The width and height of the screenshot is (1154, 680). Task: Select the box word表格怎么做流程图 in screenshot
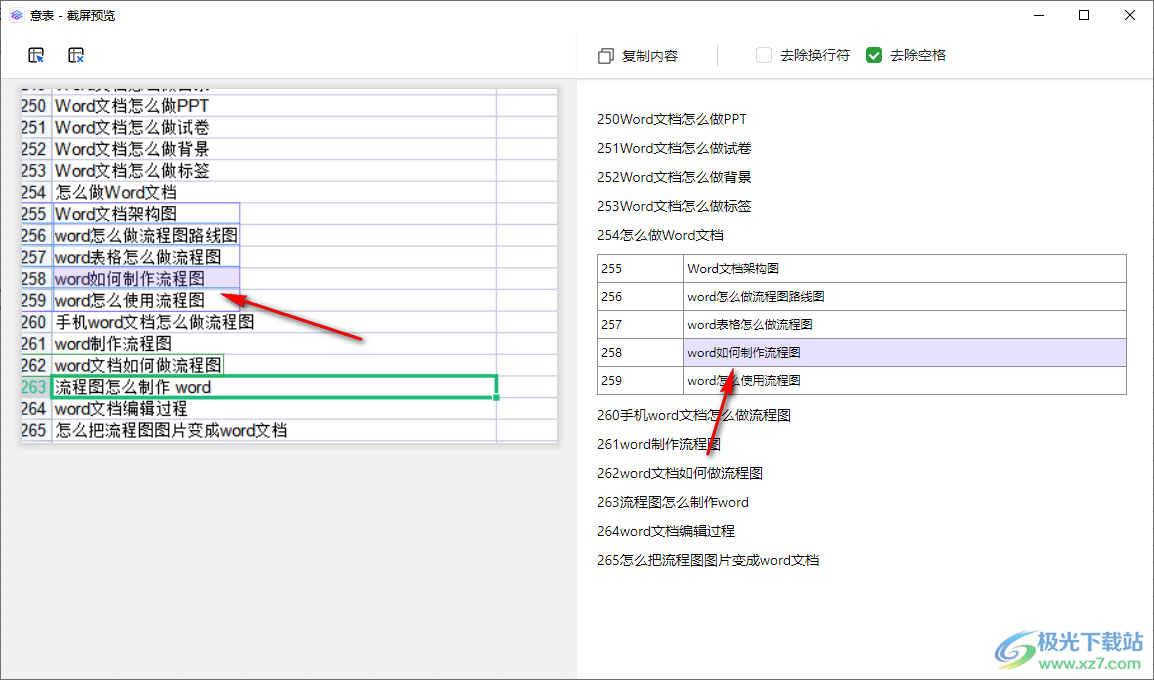coord(146,257)
